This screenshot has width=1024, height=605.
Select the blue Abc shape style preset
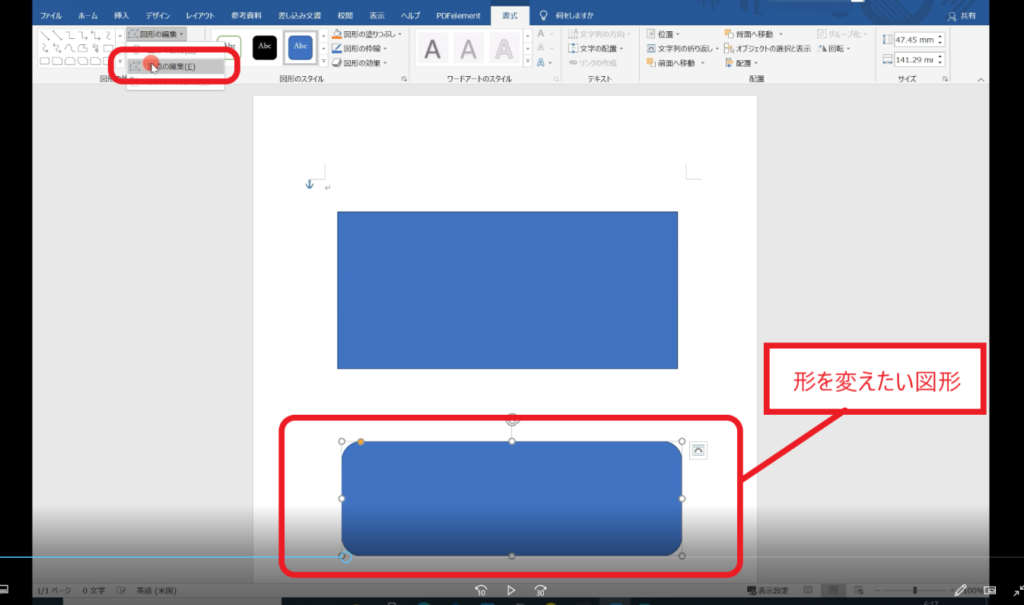click(x=300, y=47)
